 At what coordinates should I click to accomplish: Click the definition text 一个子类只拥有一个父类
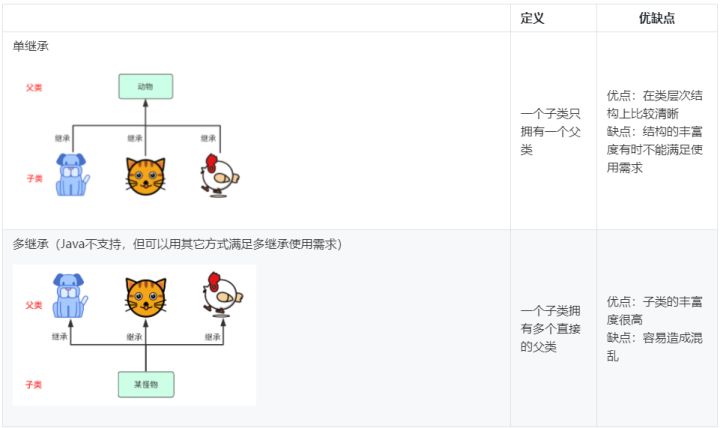coord(551,131)
